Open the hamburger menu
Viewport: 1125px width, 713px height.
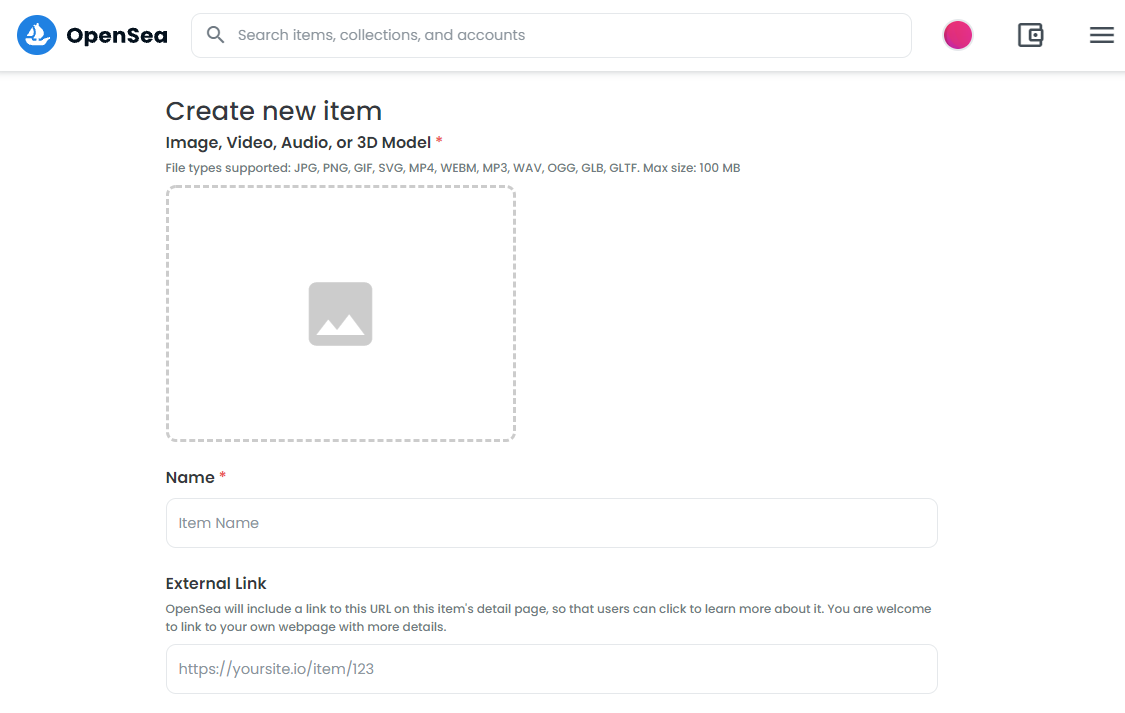(1101, 35)
